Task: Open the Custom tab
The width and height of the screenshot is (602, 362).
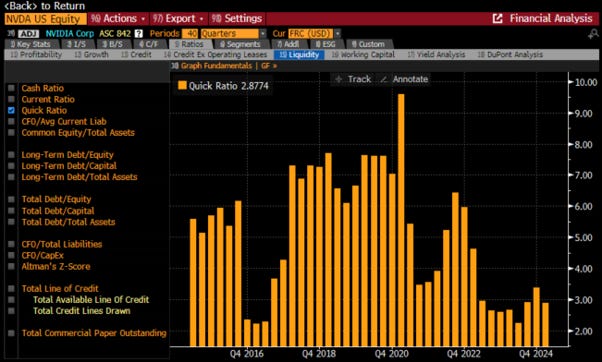Action: (369, 44)
